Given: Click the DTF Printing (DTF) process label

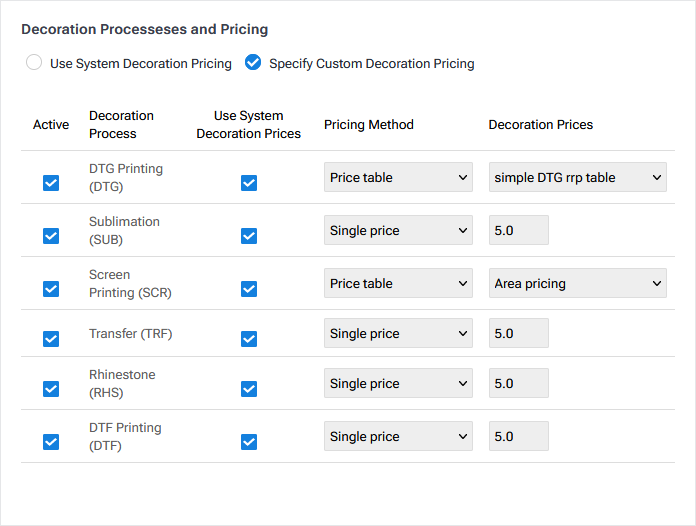Looking at the screenshot, I should [125, 436].
